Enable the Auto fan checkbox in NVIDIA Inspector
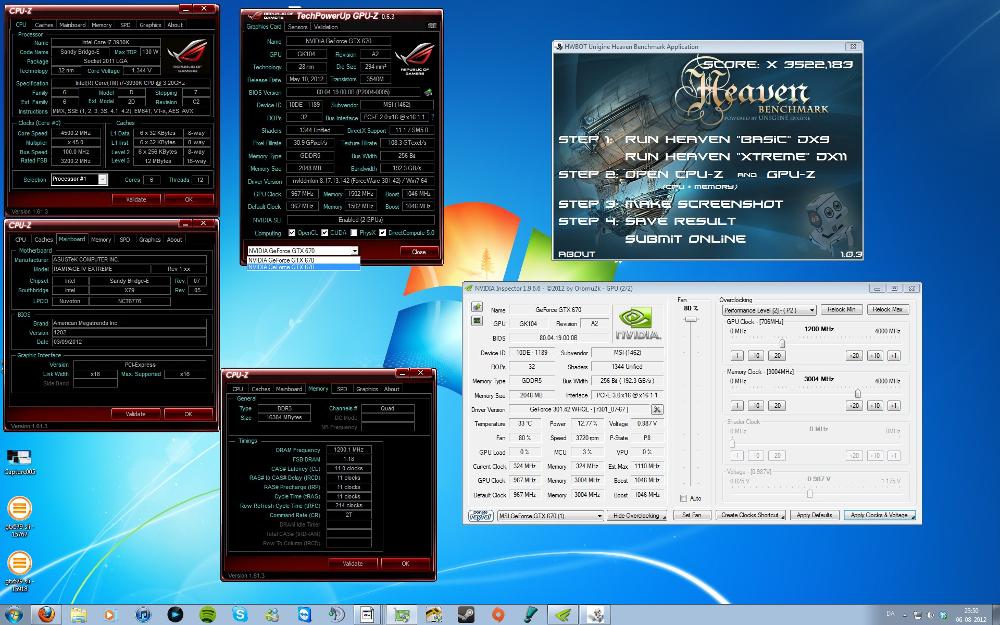Image resolution: width=1000 pixels, height=625 pixels. pos(683,498)
